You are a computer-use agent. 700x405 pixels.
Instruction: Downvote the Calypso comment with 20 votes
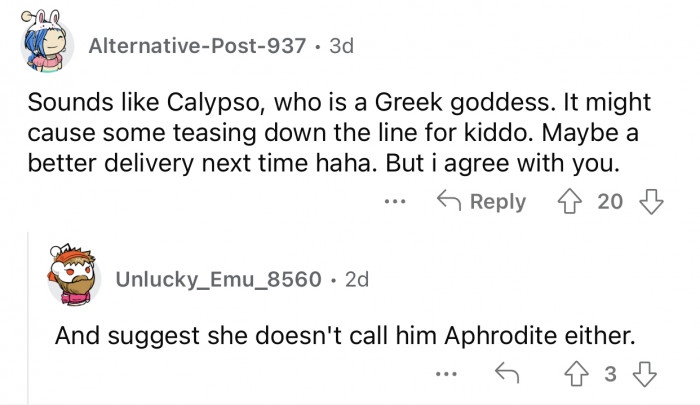tap(651, 201)
